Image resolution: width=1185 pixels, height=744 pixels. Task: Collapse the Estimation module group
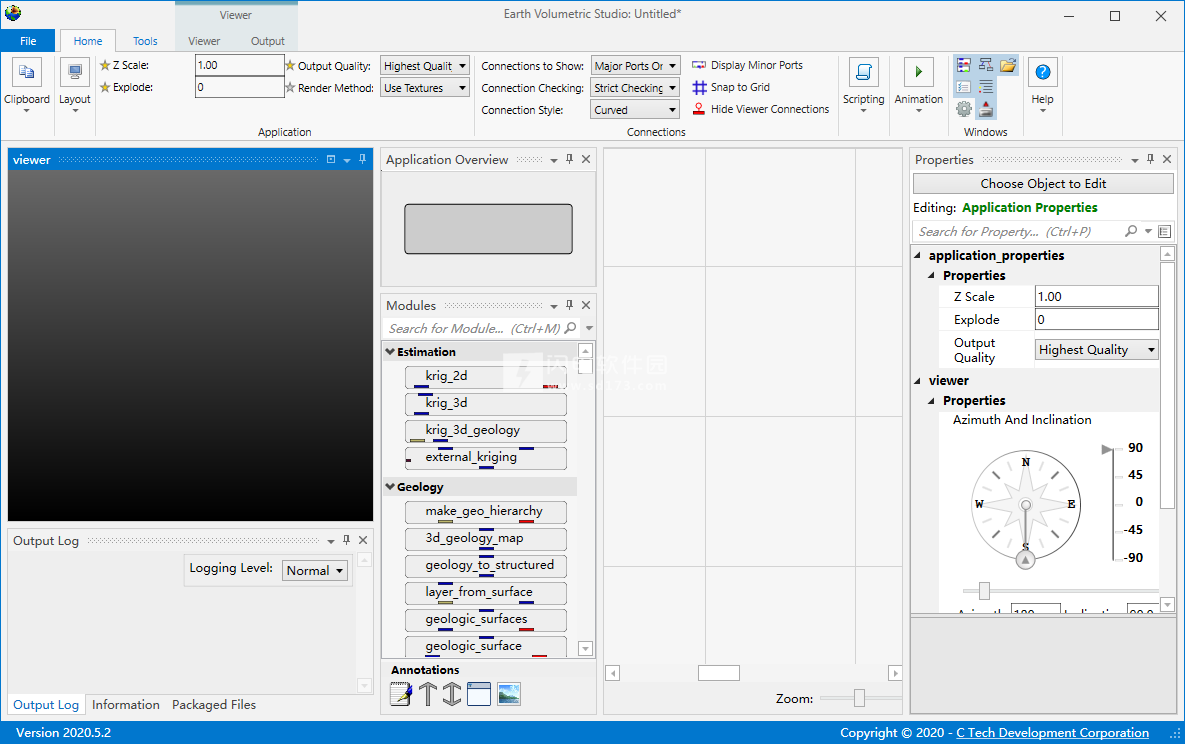point(390,352)
